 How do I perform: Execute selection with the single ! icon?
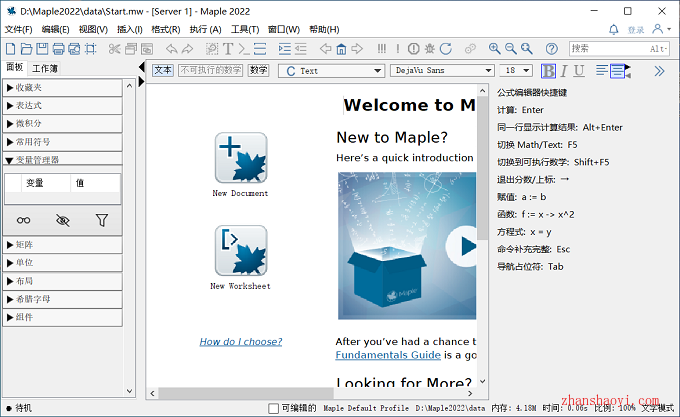(x=398, y=49)
